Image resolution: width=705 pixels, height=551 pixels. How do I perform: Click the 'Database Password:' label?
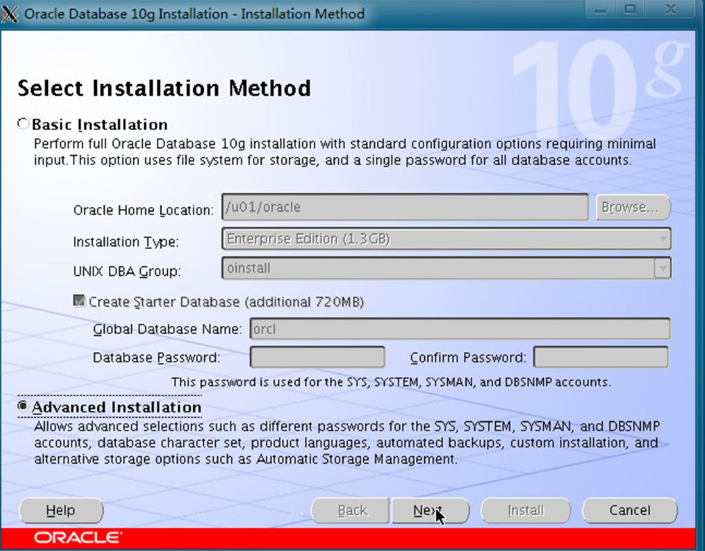(x=156, y=358)
